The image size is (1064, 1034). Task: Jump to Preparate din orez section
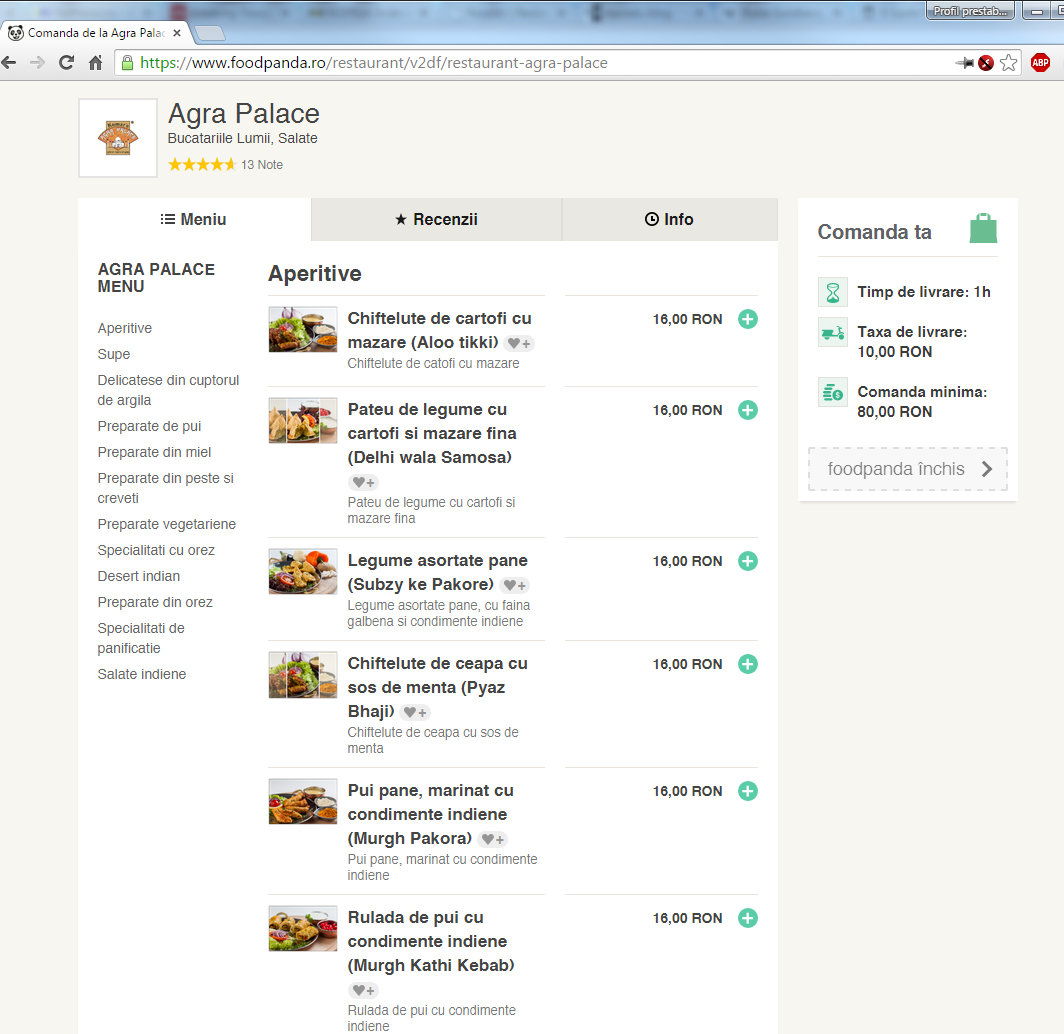[155, 602]
